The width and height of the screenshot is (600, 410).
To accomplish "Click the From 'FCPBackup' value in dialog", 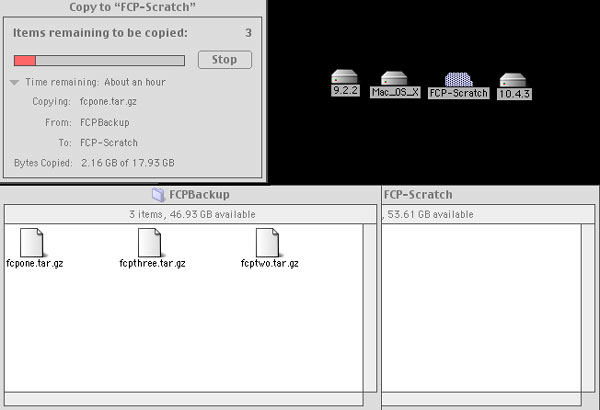I will point(104,123).
